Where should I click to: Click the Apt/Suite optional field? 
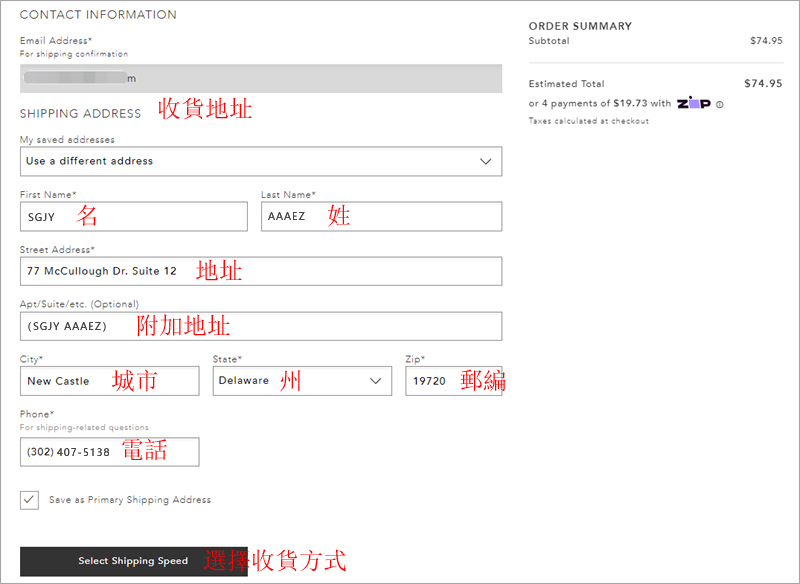(x=261, y=326)
